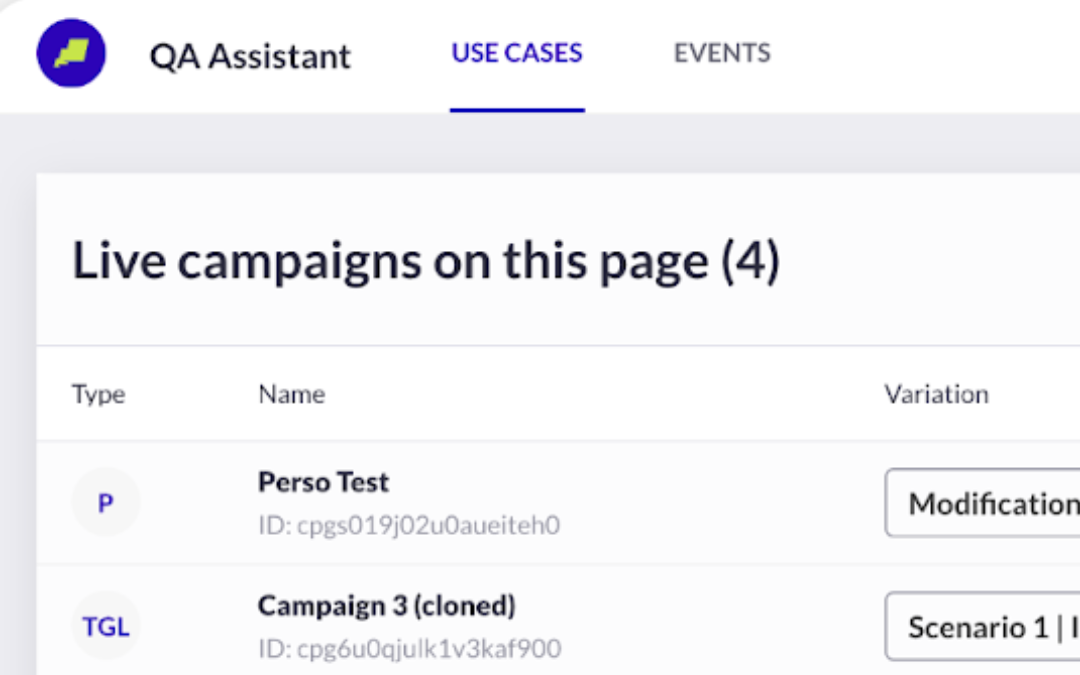Open the Modification variation dropdown
The image size is (1080, 675).
pyautogui.click(x=982, y=503)
